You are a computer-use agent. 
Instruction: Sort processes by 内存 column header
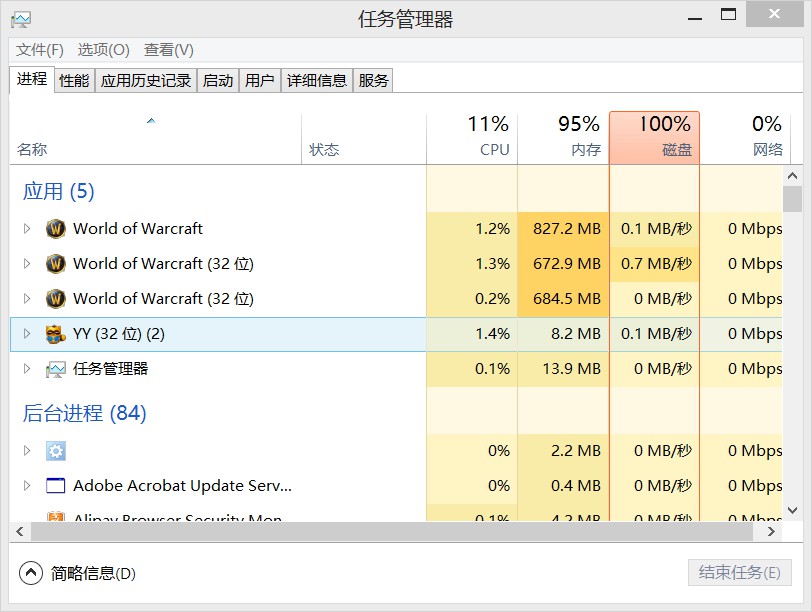563,137
